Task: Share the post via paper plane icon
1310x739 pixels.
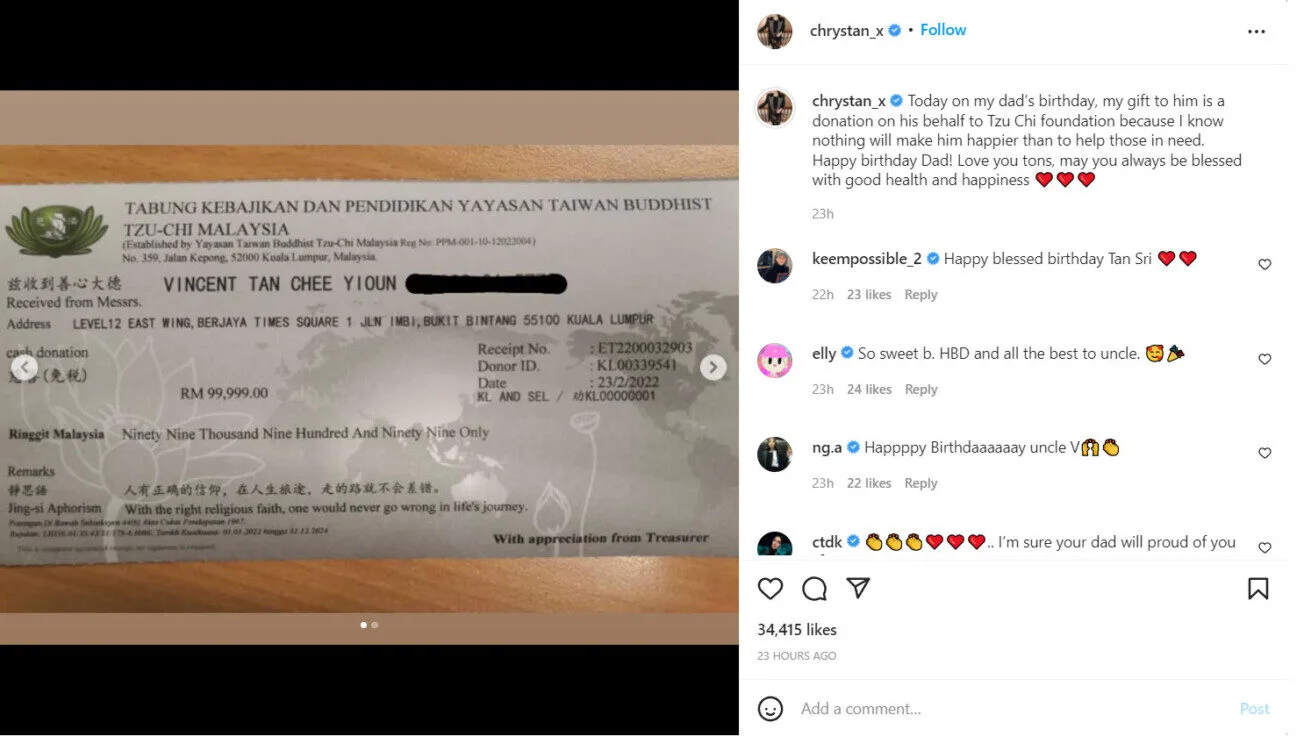Action: coord(858,588)
